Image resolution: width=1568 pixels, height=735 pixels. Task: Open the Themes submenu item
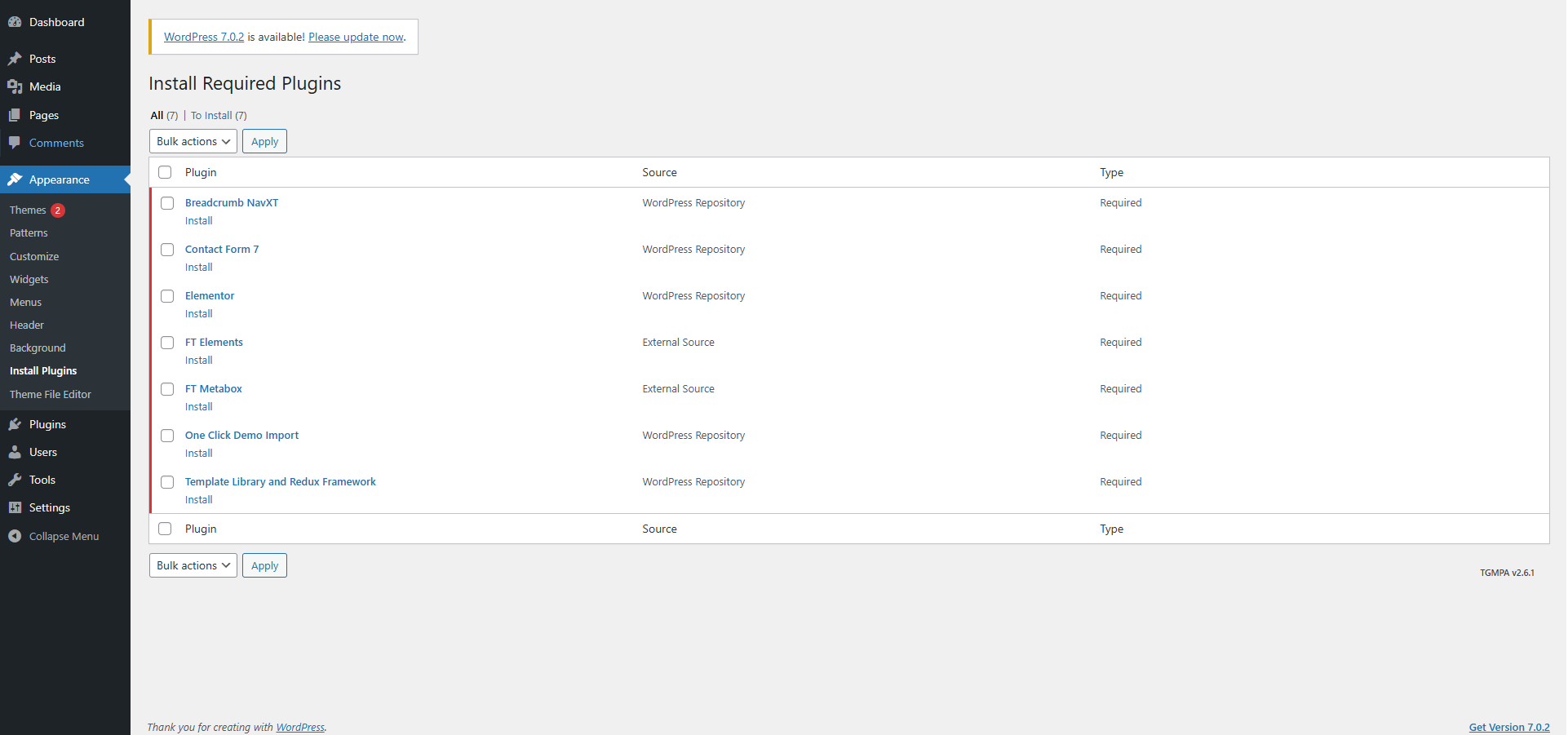(28, 210)
